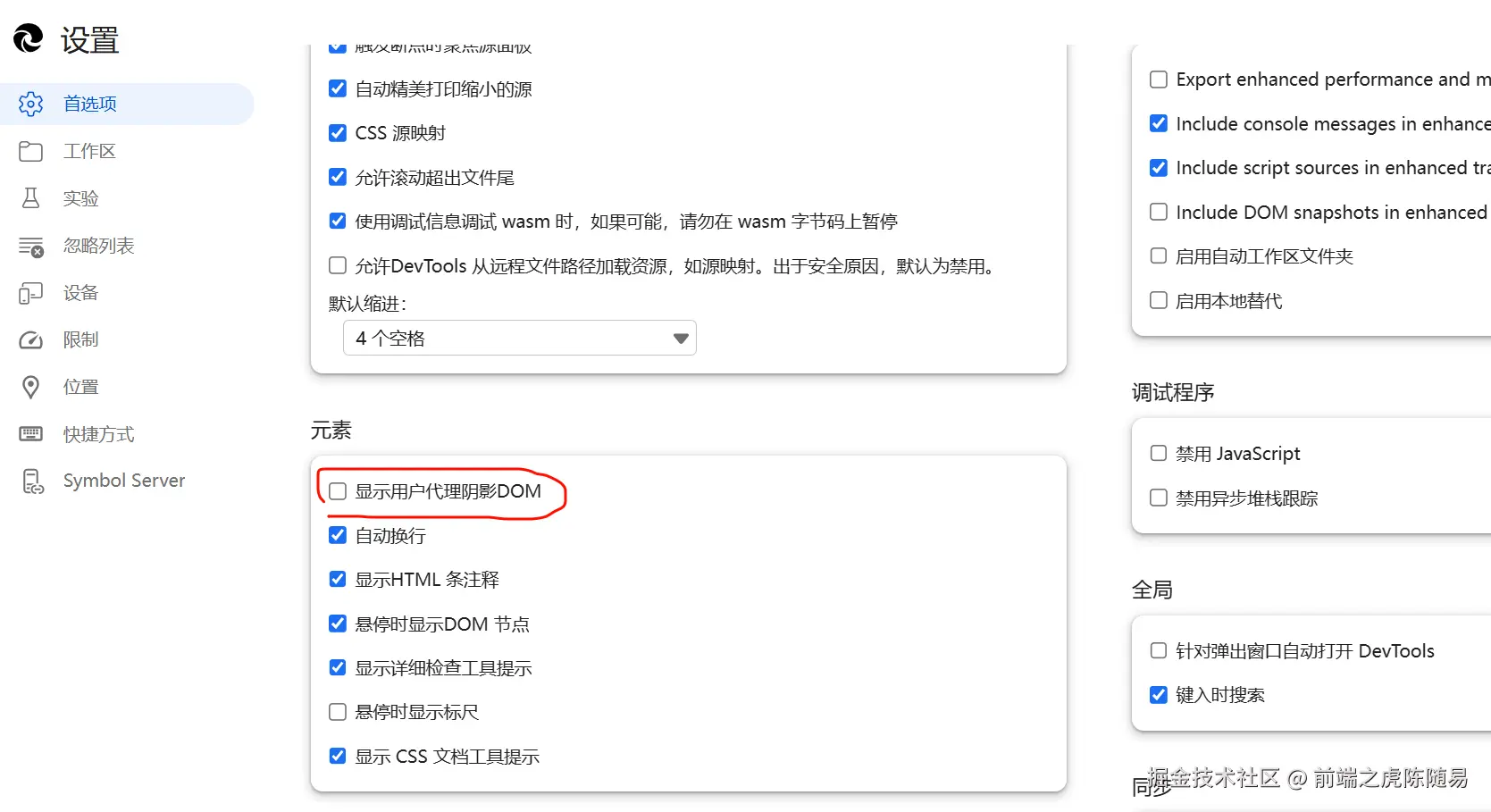Enable 悬停时显示标尺 option
The image size is (1491, 812).
[337, 711]
